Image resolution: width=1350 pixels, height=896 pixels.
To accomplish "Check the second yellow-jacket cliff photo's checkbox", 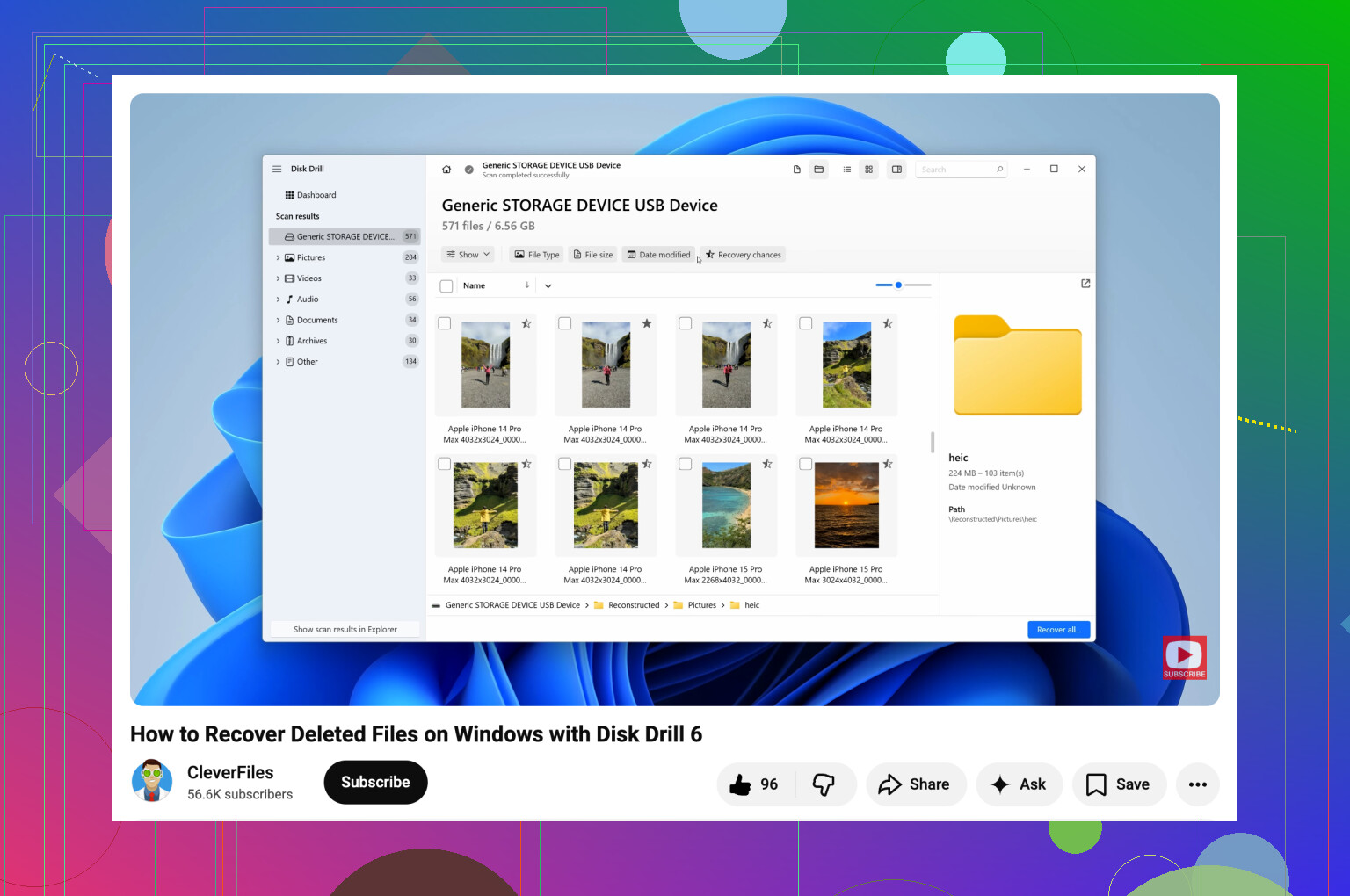I will click(x=565, y=464).
